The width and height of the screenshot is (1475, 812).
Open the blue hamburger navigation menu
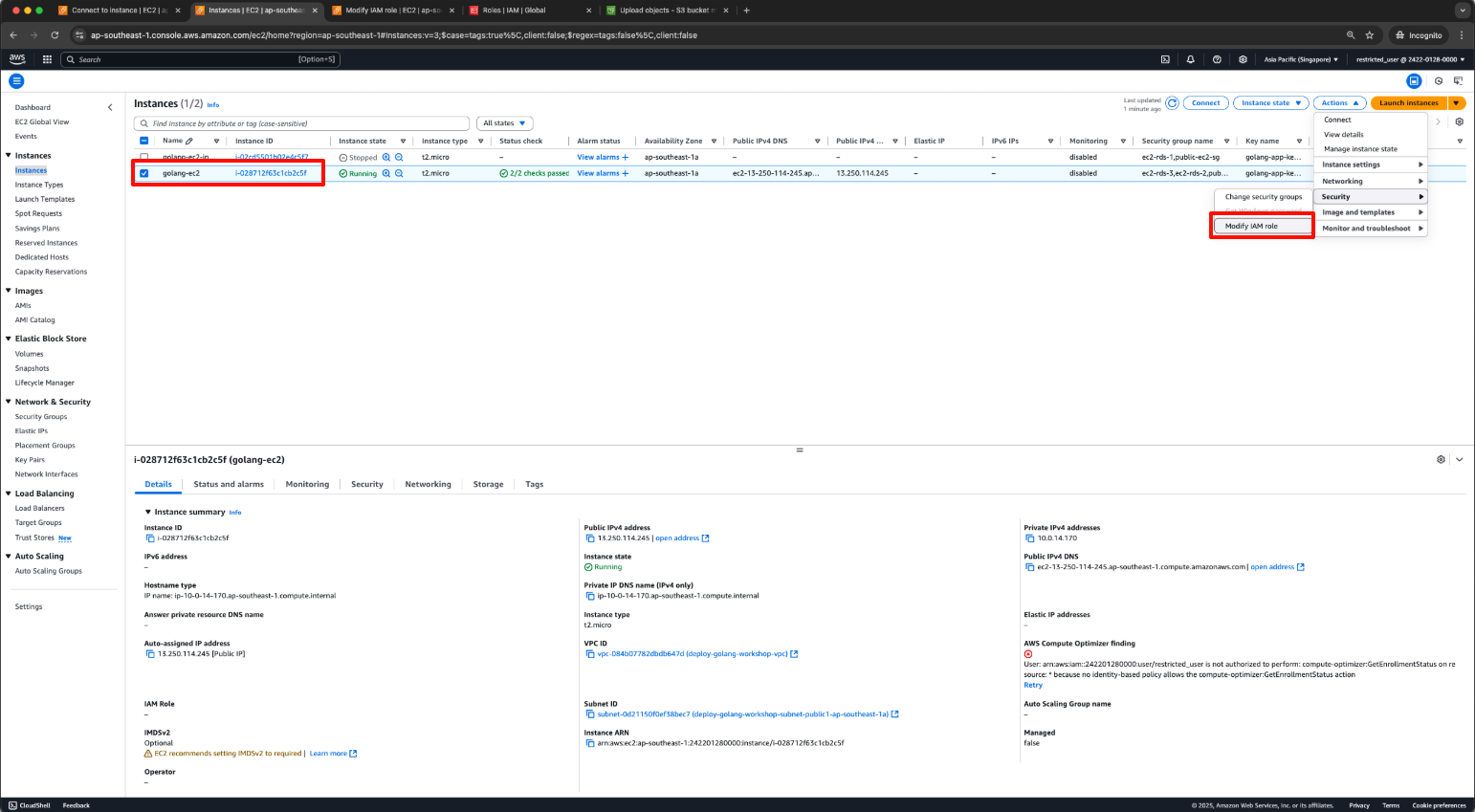coord(16,81)
